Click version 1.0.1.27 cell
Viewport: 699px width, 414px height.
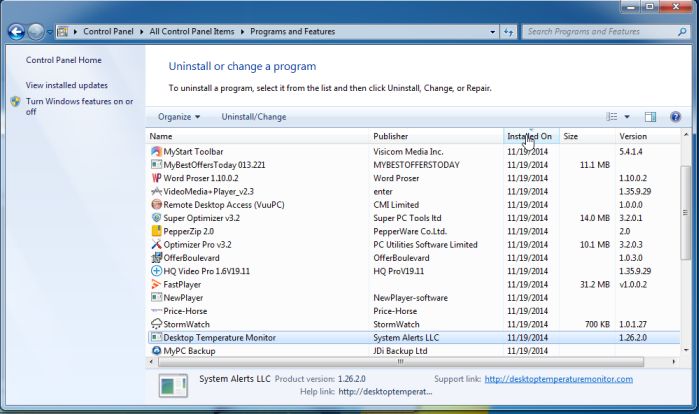click(x=633, y=324)
